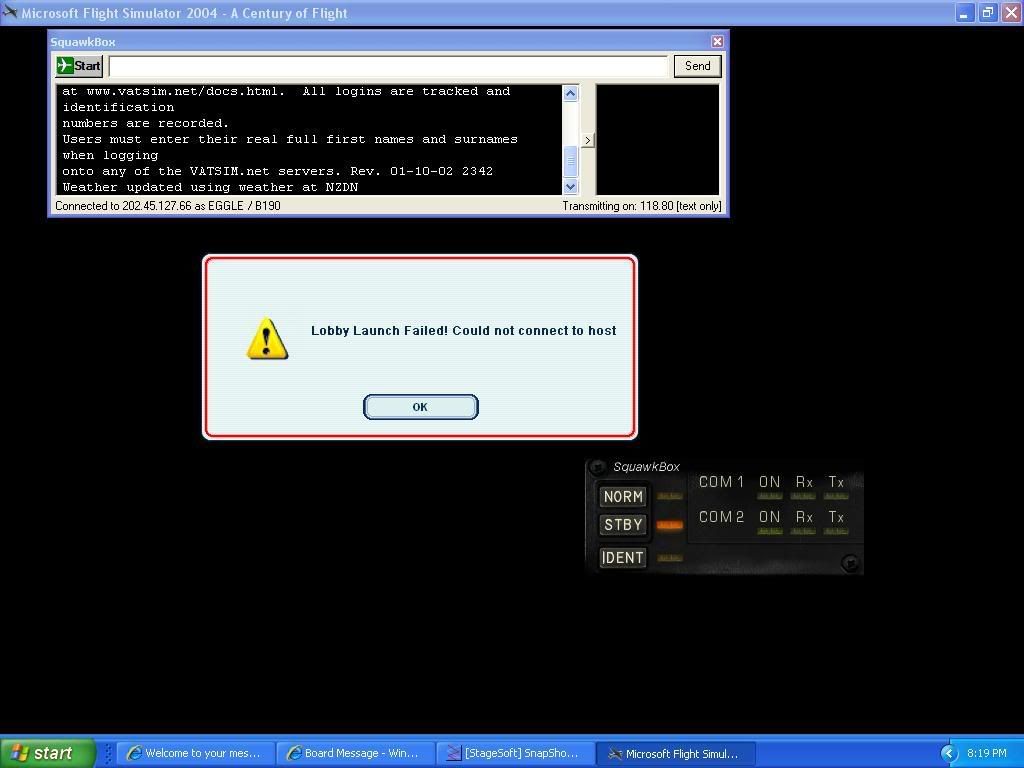Set transponder to STBY mode
This screenshot has height=768, width=1024.
(622, 525)
